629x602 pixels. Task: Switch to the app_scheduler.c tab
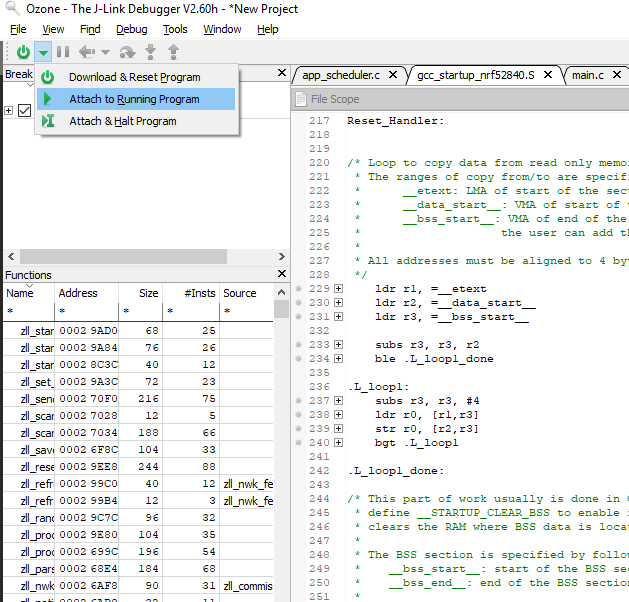point(341,75)
